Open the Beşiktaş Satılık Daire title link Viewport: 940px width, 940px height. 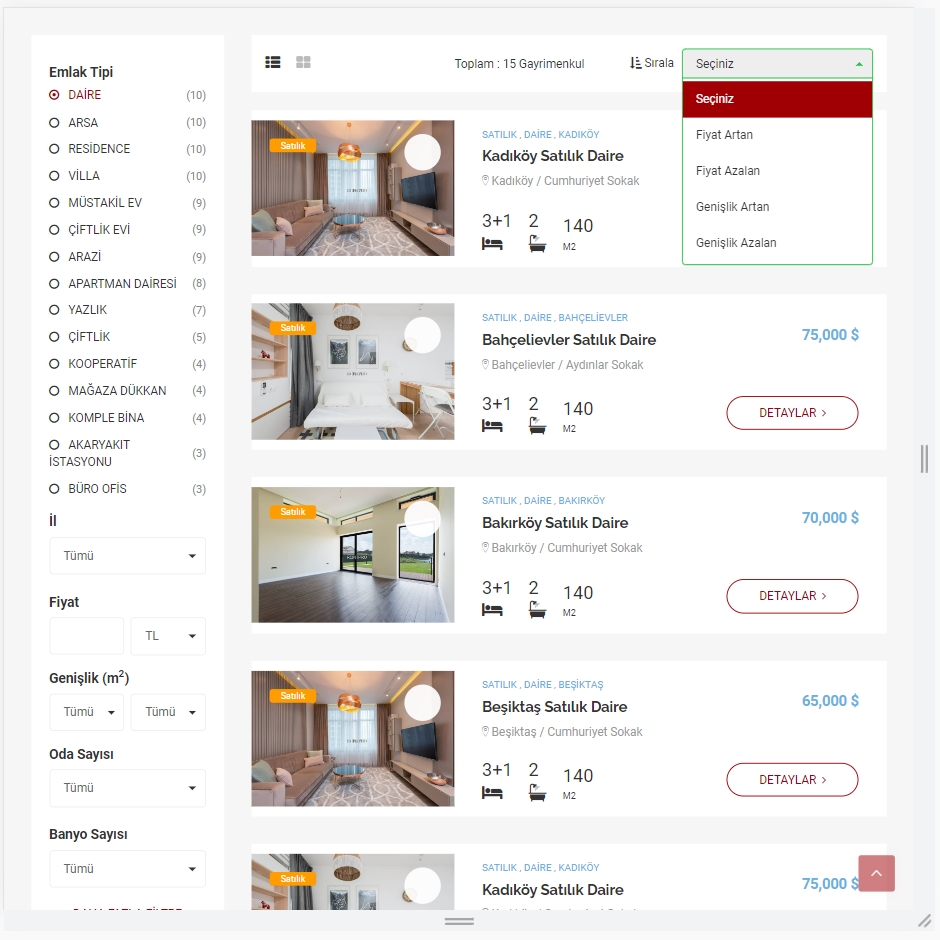(x=555, y=707)
